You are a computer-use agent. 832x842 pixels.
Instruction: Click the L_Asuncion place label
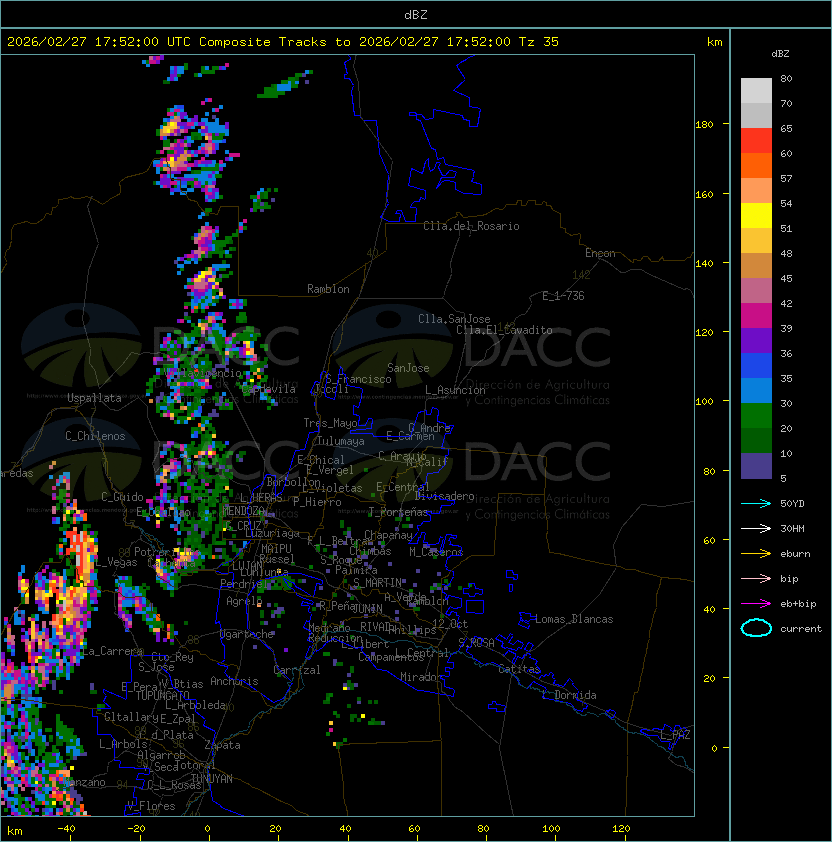(x=455, y=390)
